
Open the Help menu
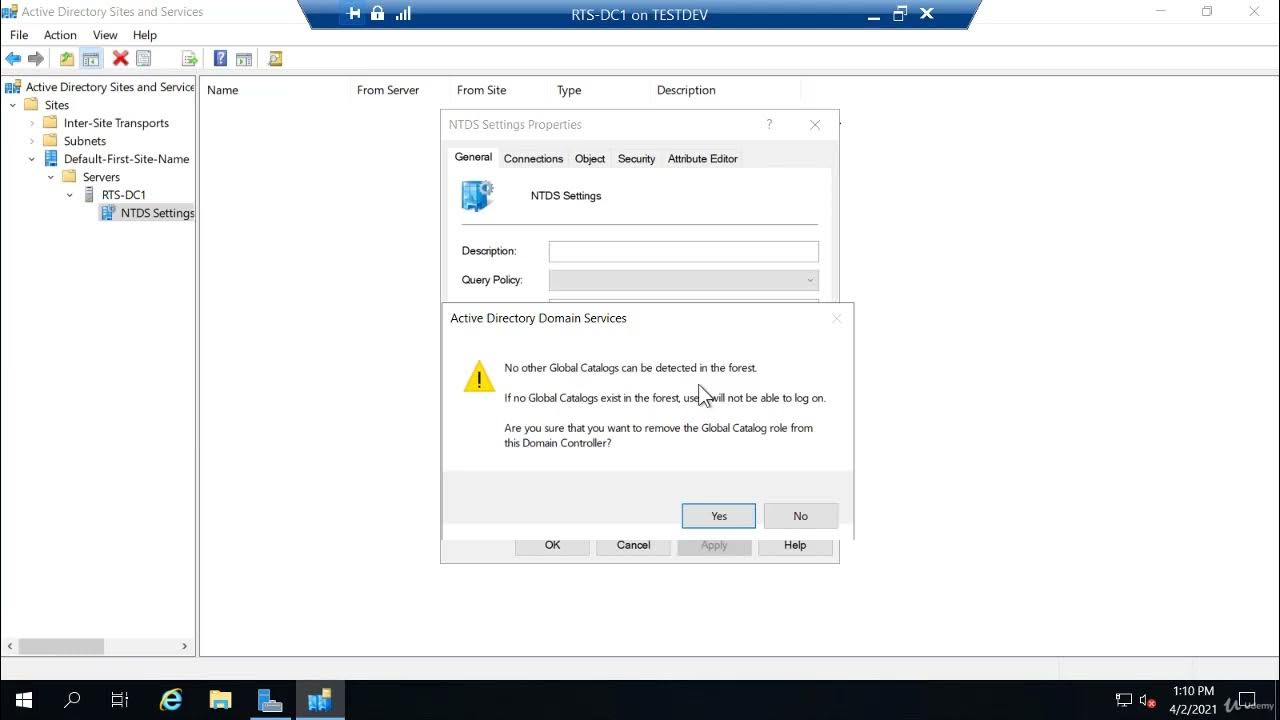pos(145,35)
